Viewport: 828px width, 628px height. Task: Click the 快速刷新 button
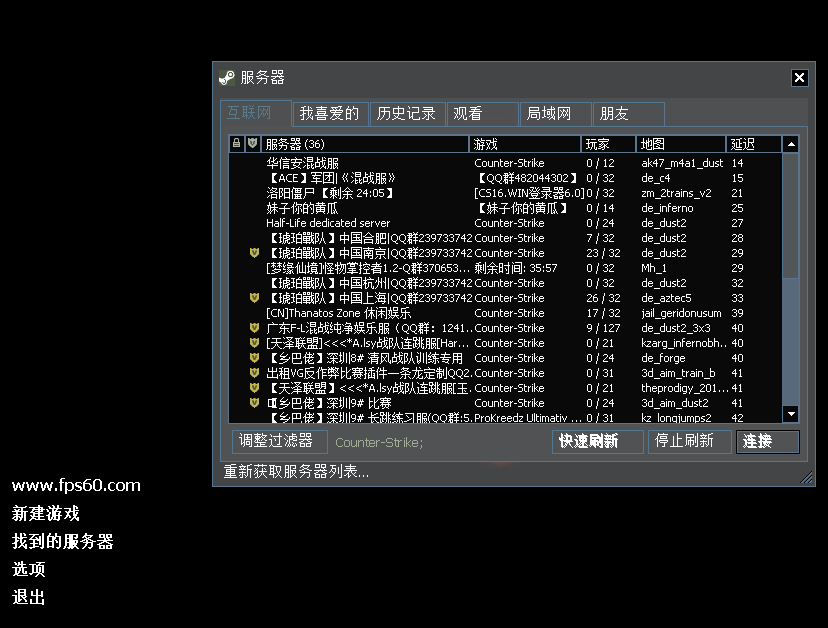tap(598, 442)
